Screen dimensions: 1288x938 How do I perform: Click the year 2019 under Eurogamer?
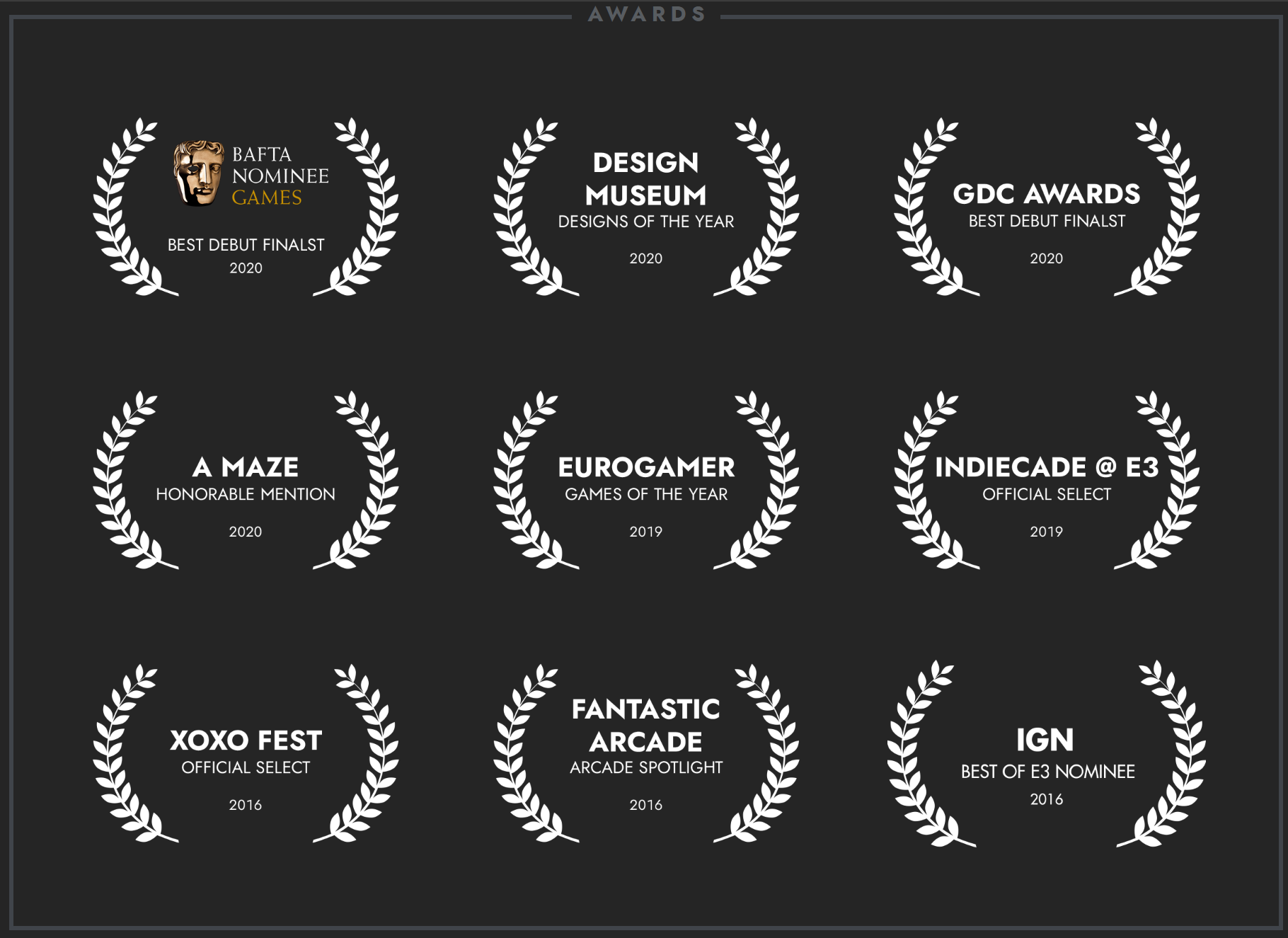pos(645,532)
